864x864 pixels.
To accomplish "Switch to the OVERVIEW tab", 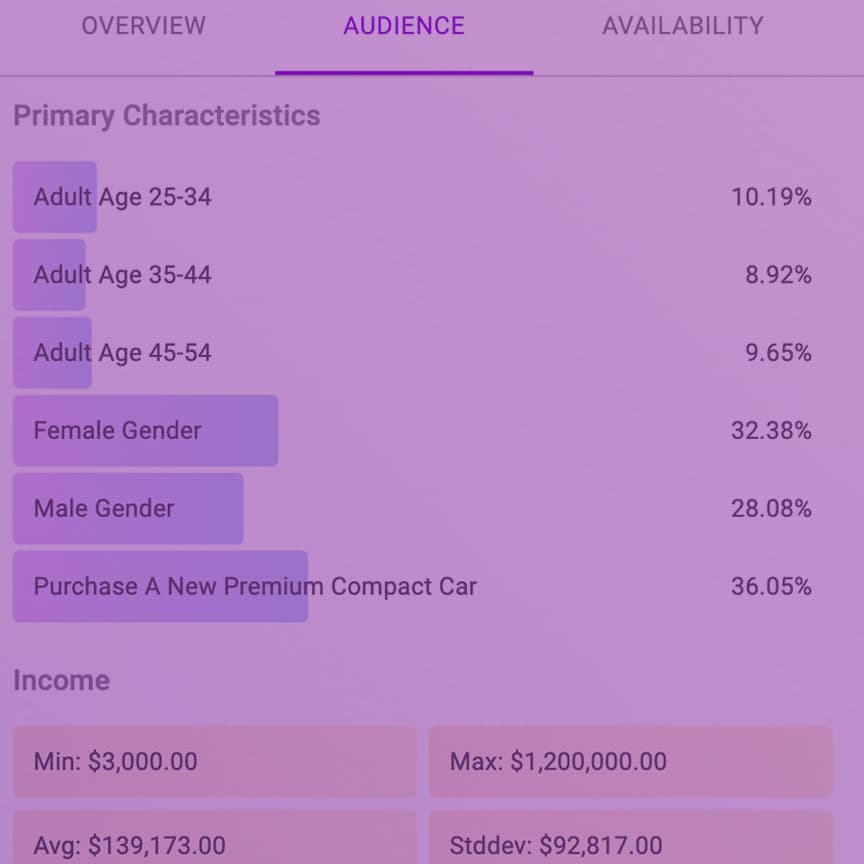I will coord(143,26).
